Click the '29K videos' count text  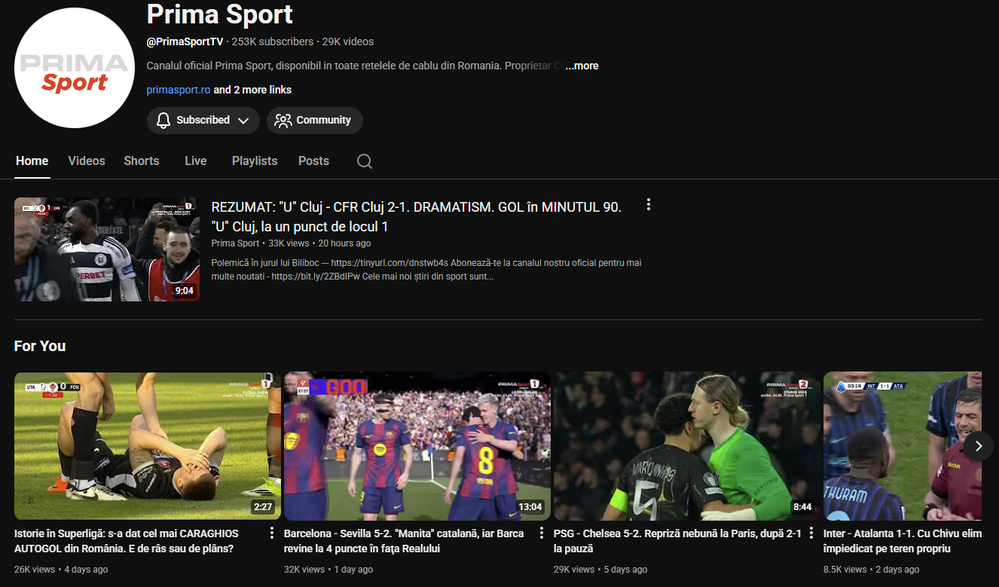348,42
